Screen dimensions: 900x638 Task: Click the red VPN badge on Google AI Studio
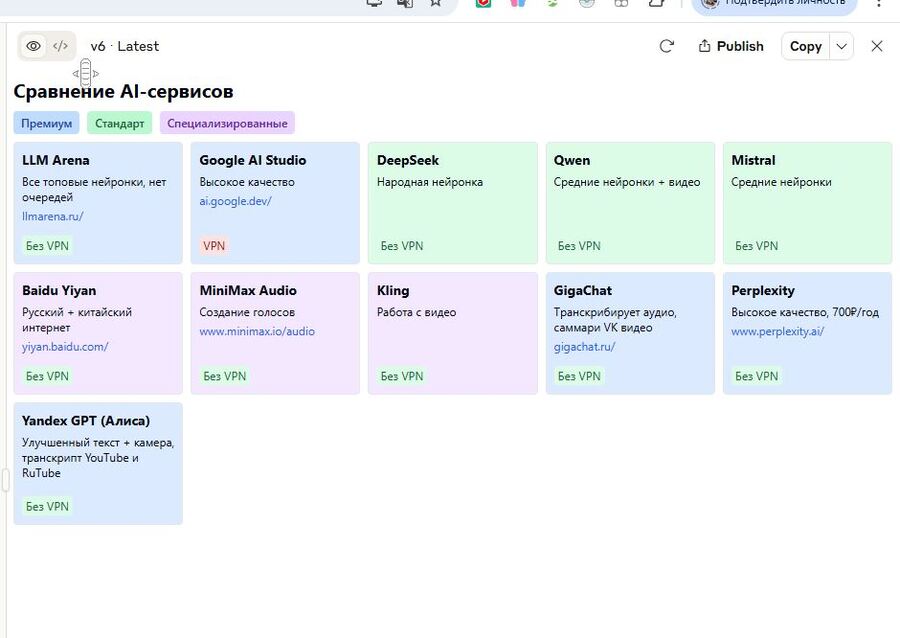click(x=214, y=246)
